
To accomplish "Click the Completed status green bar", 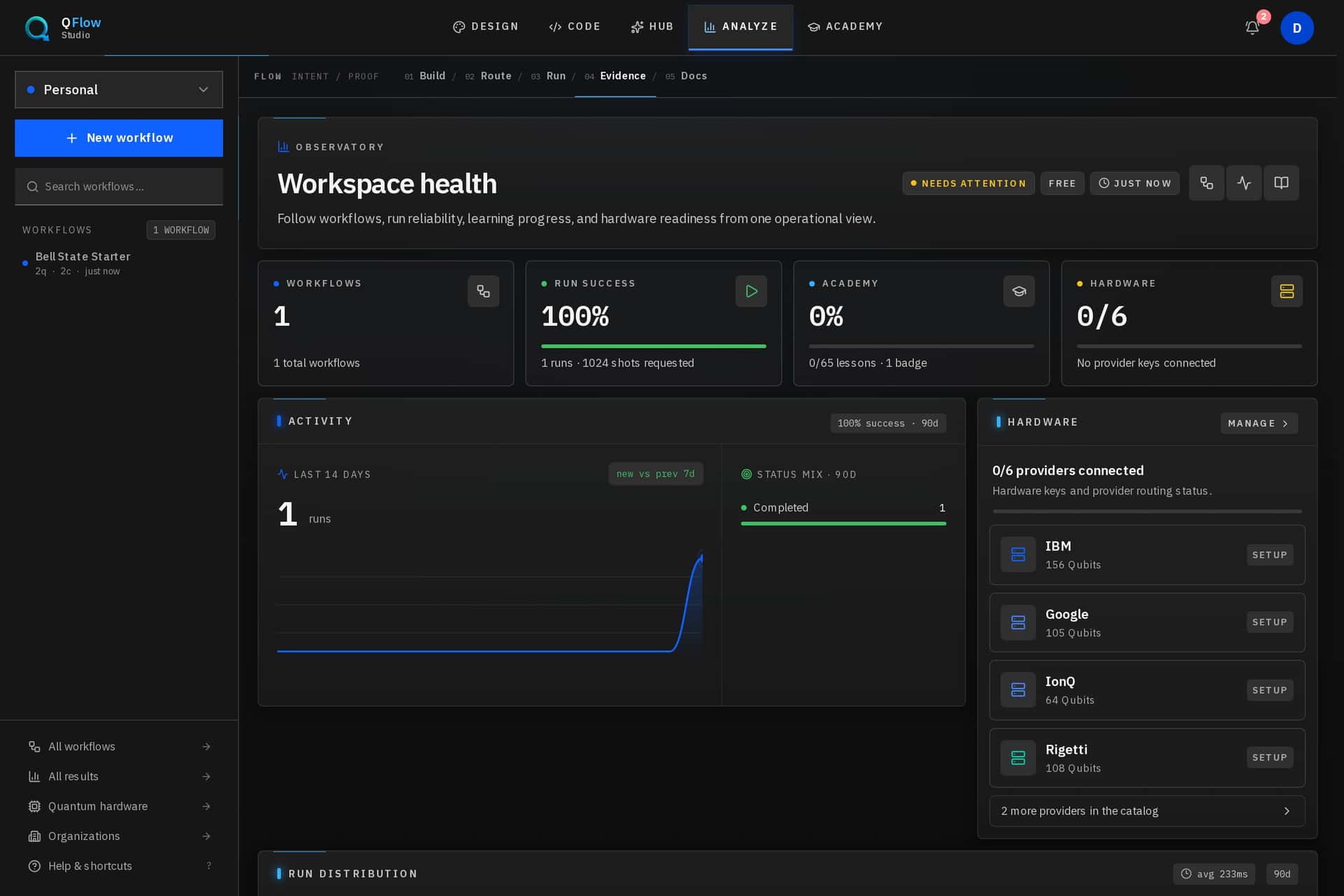I will click(x=843, y=524).
